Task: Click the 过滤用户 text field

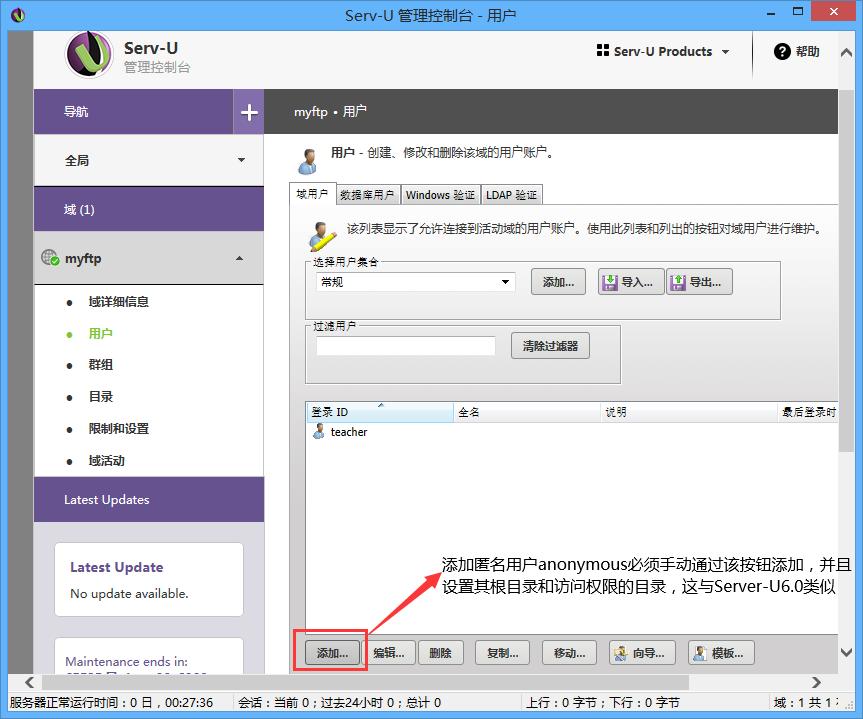Action: click(406, 346)
